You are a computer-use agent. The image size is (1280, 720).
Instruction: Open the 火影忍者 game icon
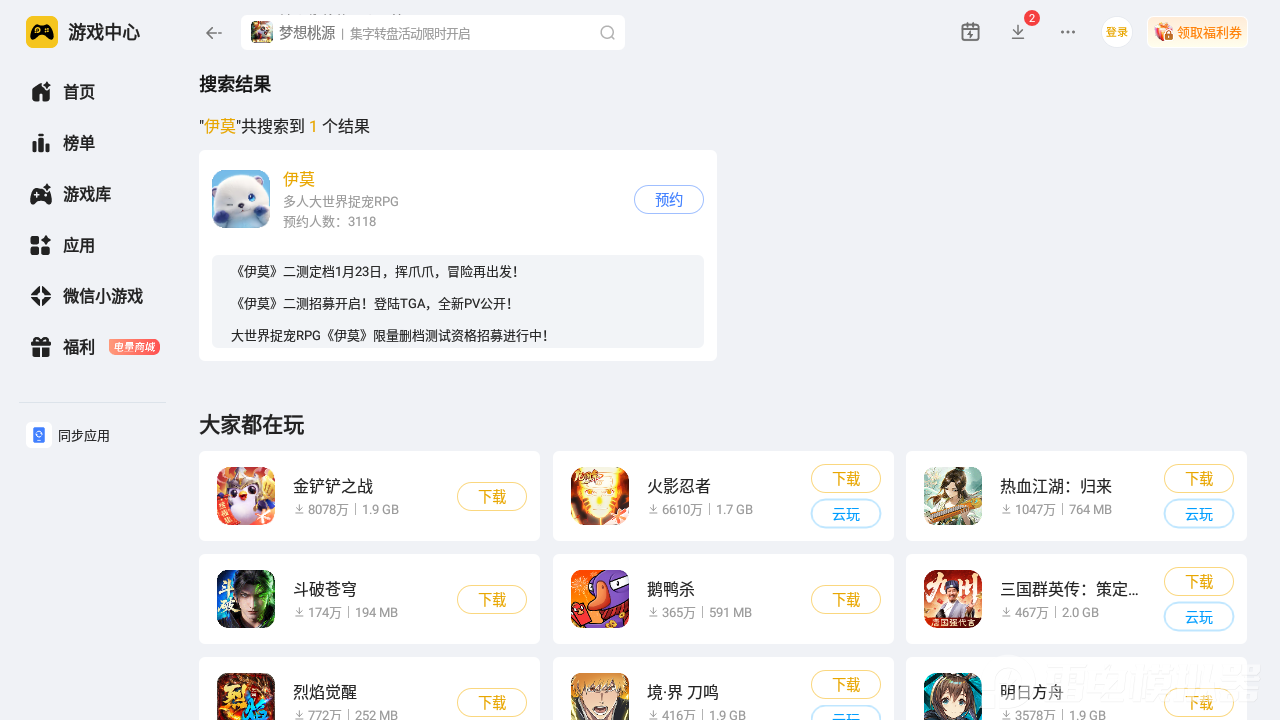pyautogui.click(x=600, y=496)
